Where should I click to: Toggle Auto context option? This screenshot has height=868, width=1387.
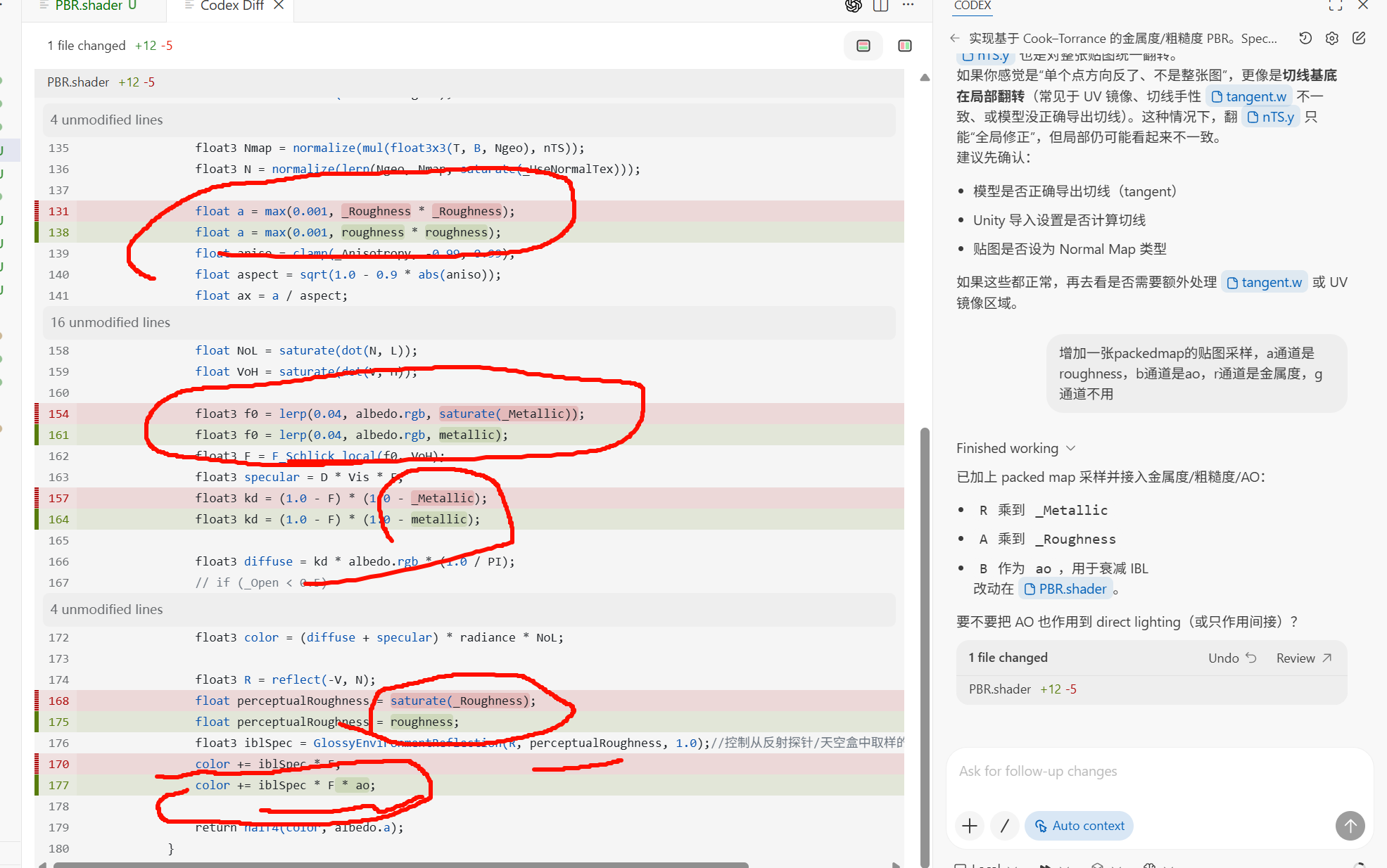tap(1079, 825)
